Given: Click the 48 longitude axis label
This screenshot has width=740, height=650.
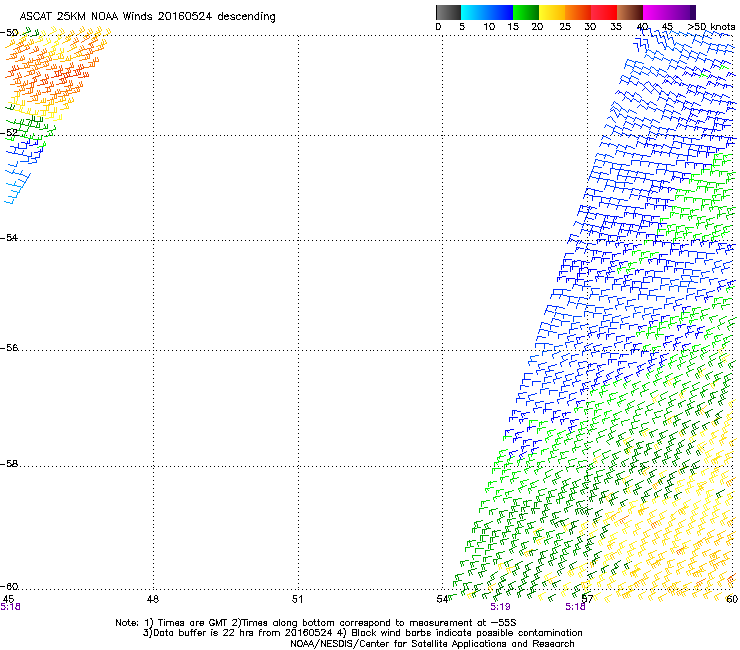Looking at the screenshot, I should [x=153, y=599].
